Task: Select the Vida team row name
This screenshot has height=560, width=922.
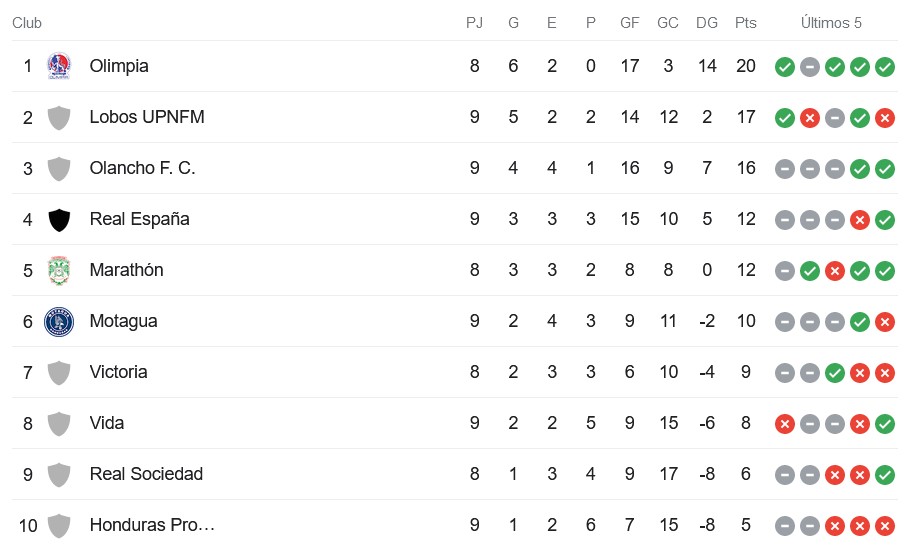Action: [x=106, y=423]
